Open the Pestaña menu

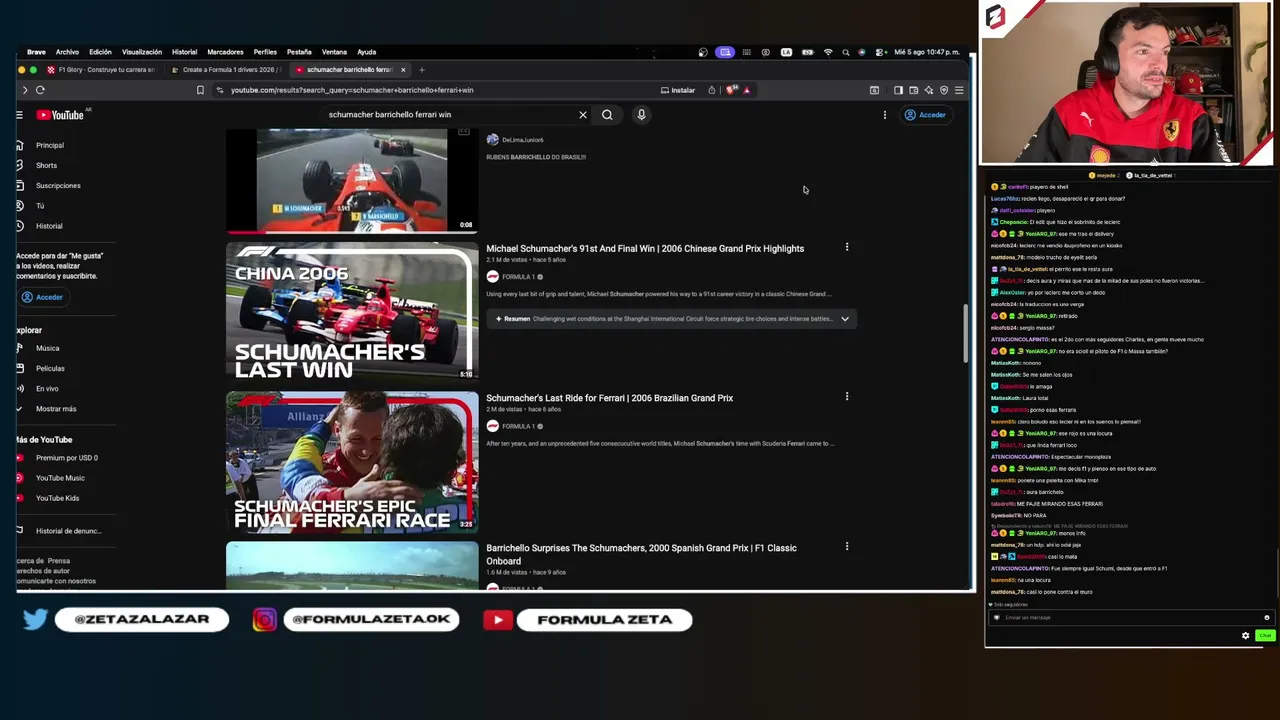pos(299,52)
